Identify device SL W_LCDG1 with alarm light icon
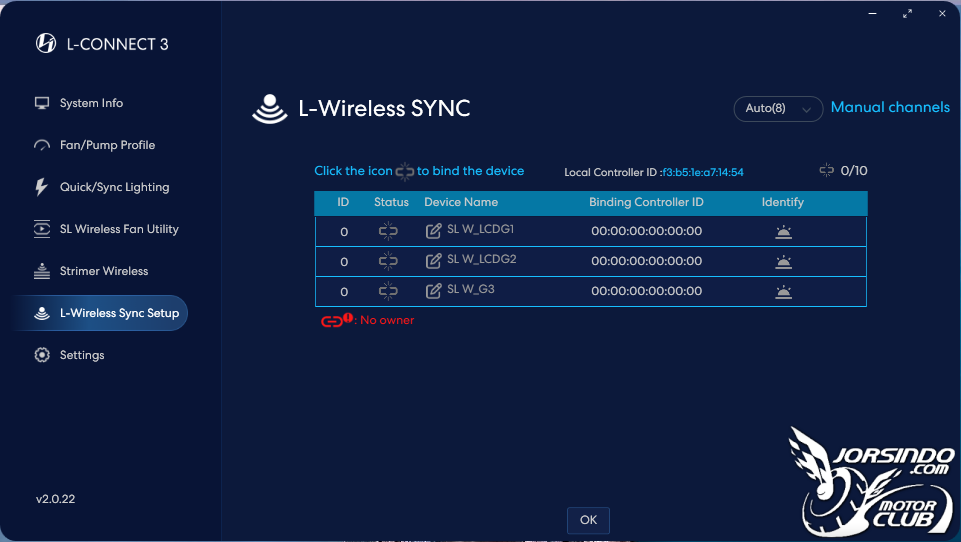Viewport: 961px width, 542px height. point(783,232)
